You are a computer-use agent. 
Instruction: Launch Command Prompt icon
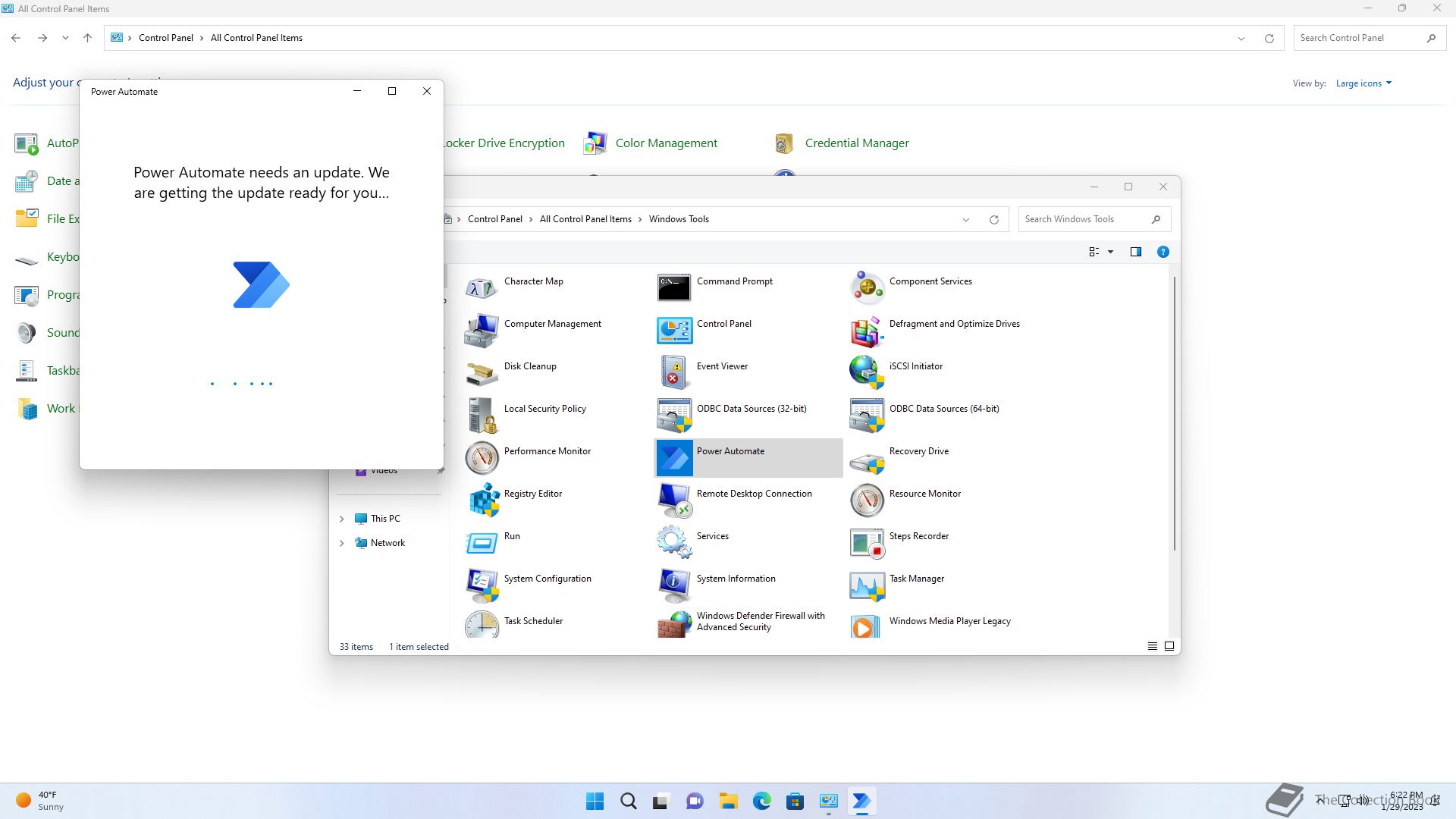(674, 288)
